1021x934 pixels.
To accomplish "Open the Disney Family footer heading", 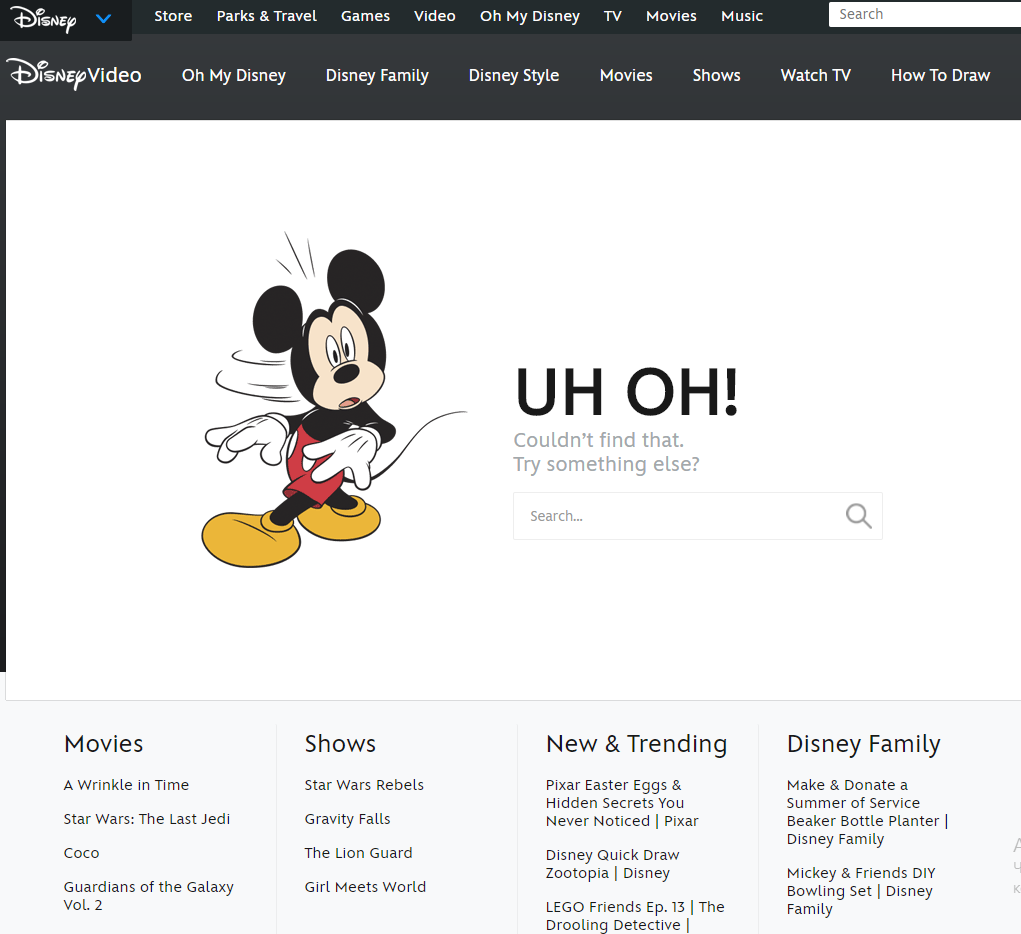I will [x=863, y=744].
